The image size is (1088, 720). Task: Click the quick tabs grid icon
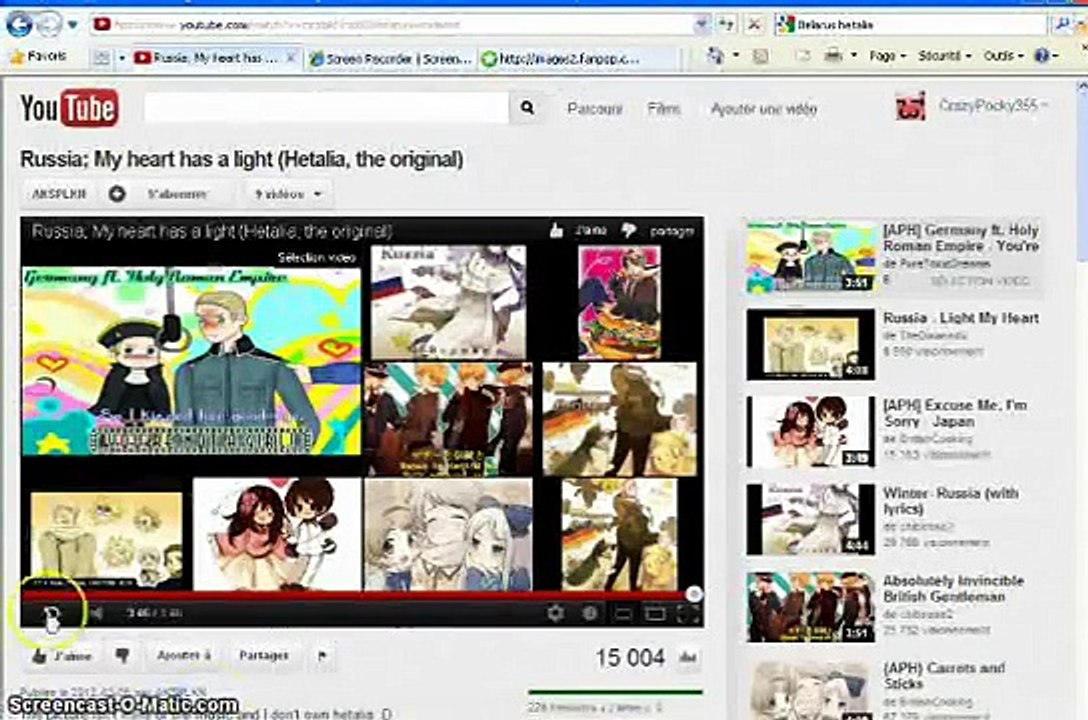[x=101, y=58]
